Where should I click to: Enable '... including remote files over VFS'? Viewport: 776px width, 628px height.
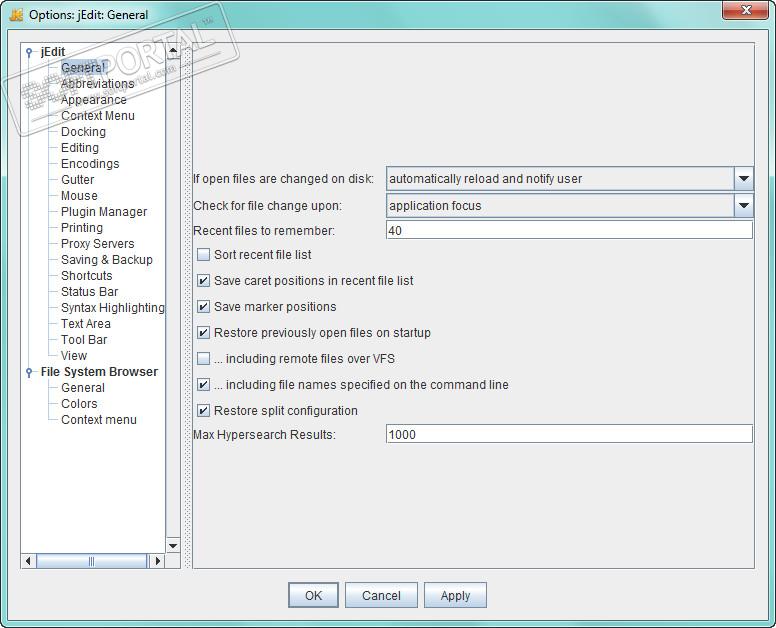pos(203,358)
